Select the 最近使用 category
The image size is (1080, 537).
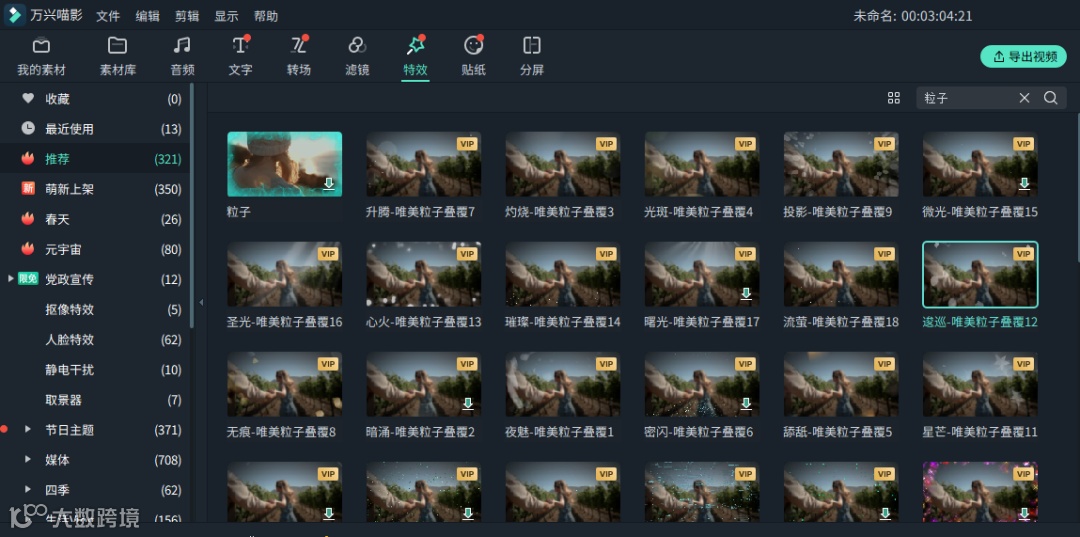pyautogui.click(x=95, y=129)
